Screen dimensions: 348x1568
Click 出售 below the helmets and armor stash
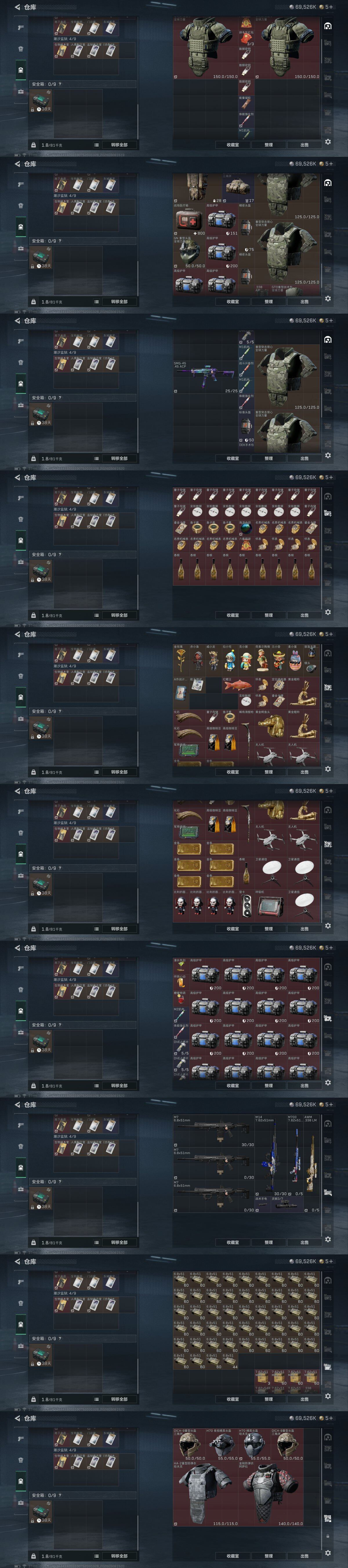304,1556
